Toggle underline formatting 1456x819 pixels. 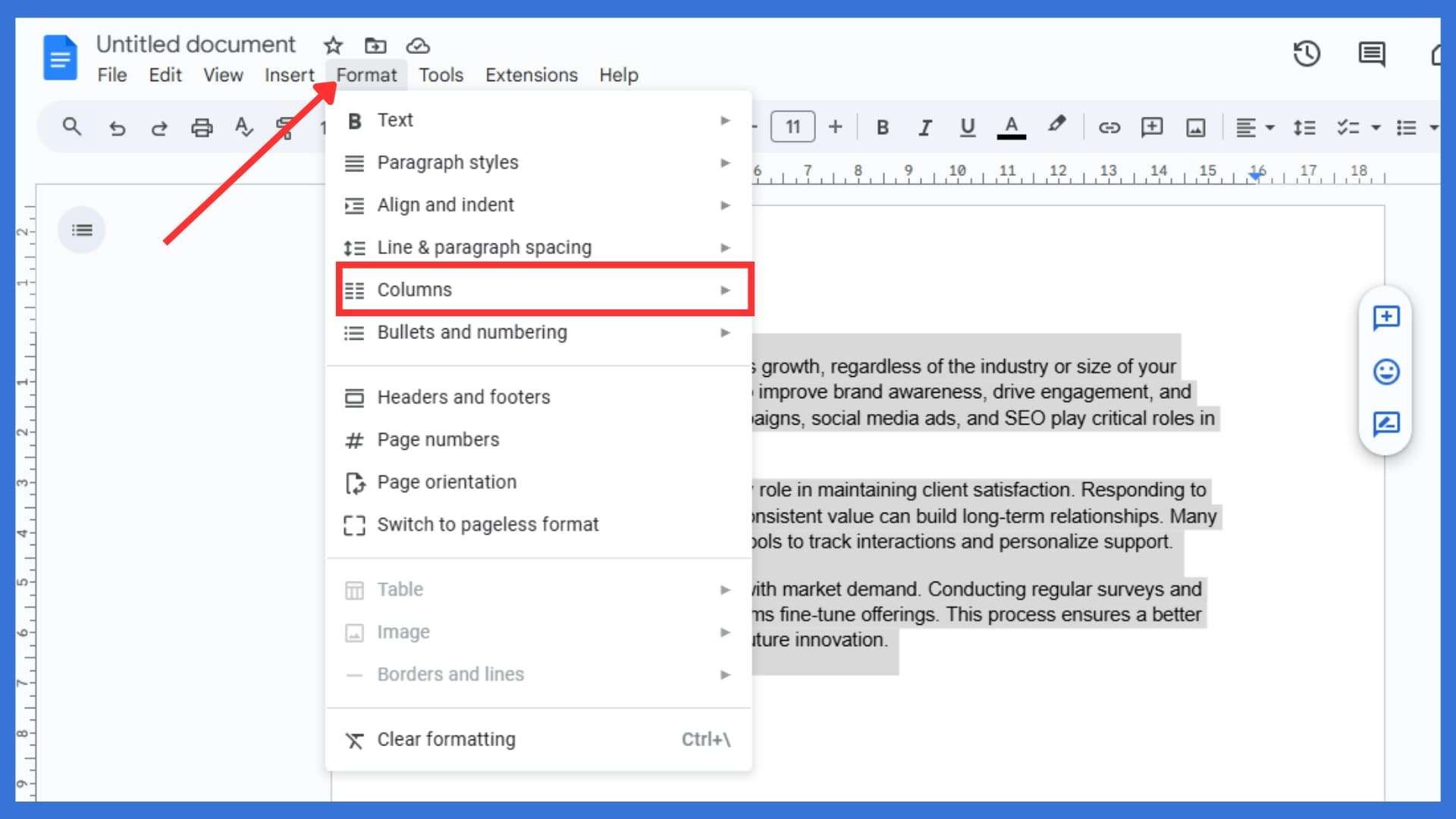point(968,127)
